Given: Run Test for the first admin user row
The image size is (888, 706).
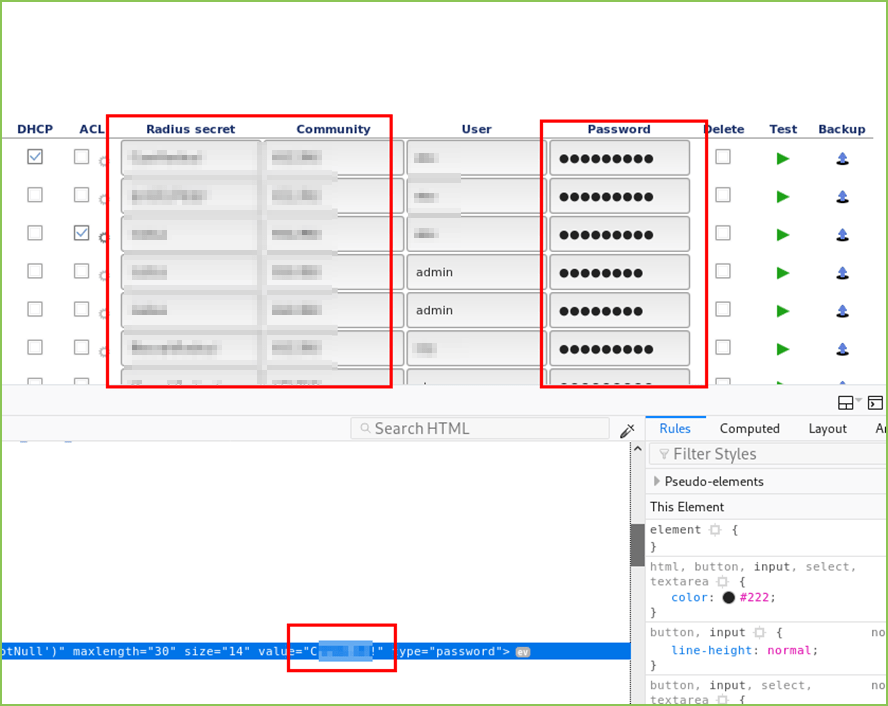Looking at the screenshot, I should 783,272.
